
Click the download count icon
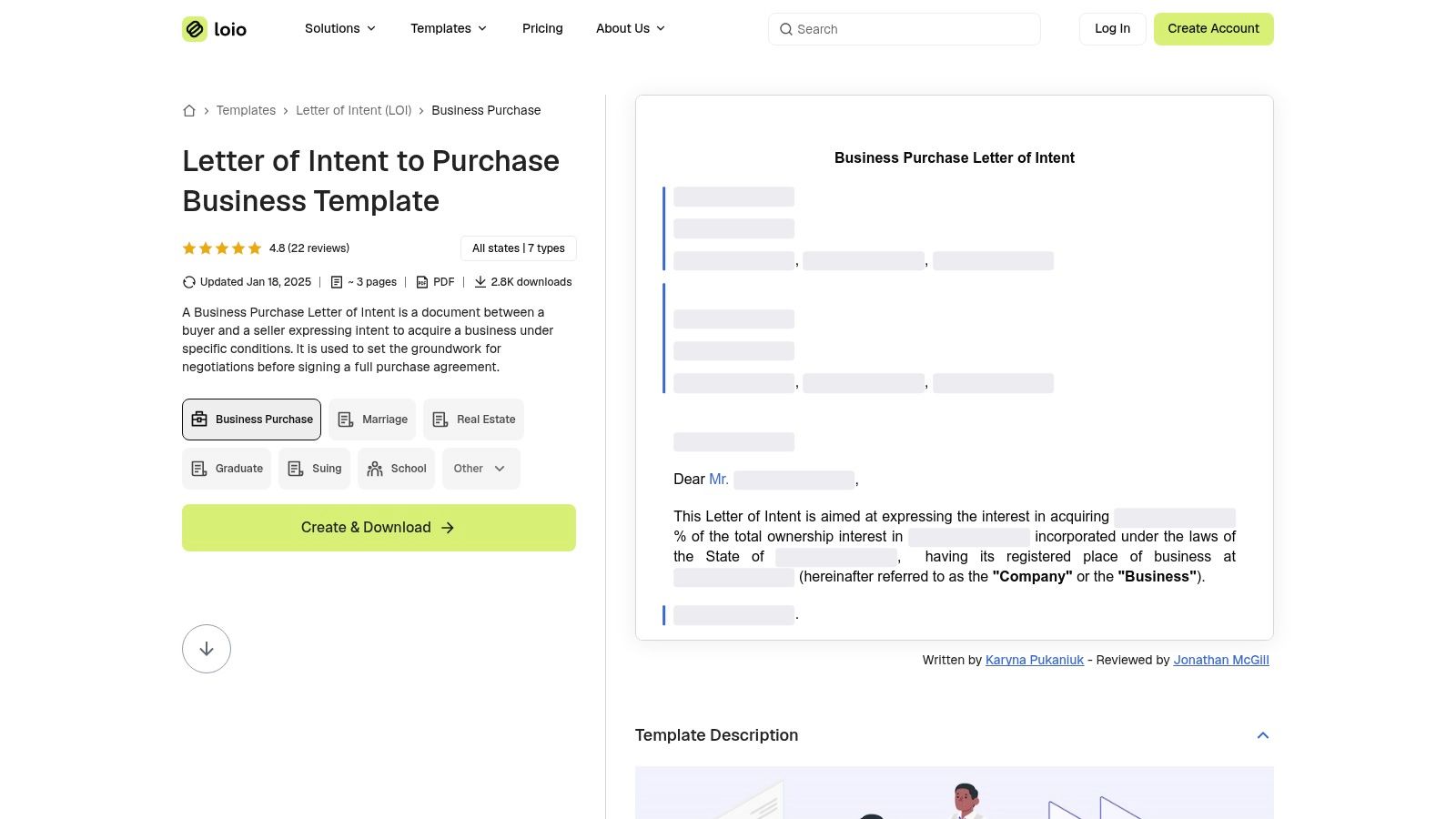[x=480, y=282]
